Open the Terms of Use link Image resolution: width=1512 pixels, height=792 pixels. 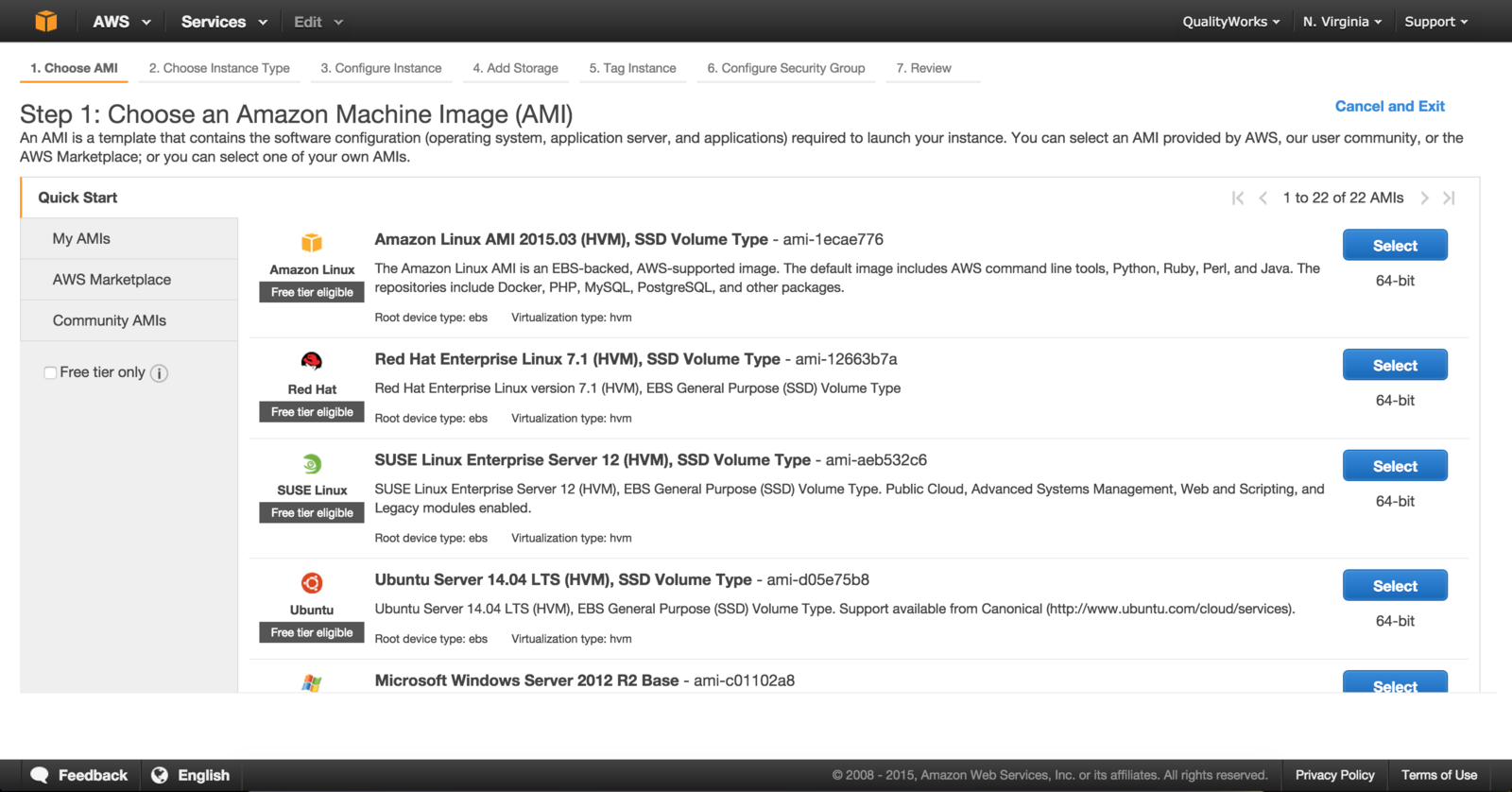tap(1438, 775)
